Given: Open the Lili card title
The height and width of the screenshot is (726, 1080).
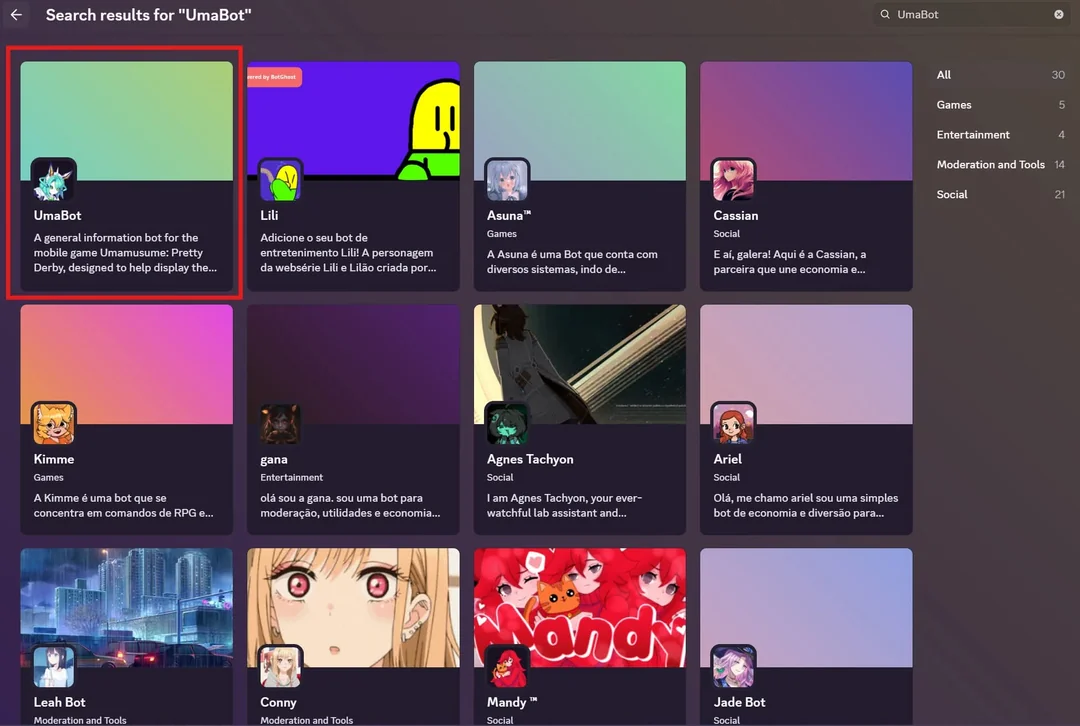Looking at the screenshot, I should coord(269,216).
